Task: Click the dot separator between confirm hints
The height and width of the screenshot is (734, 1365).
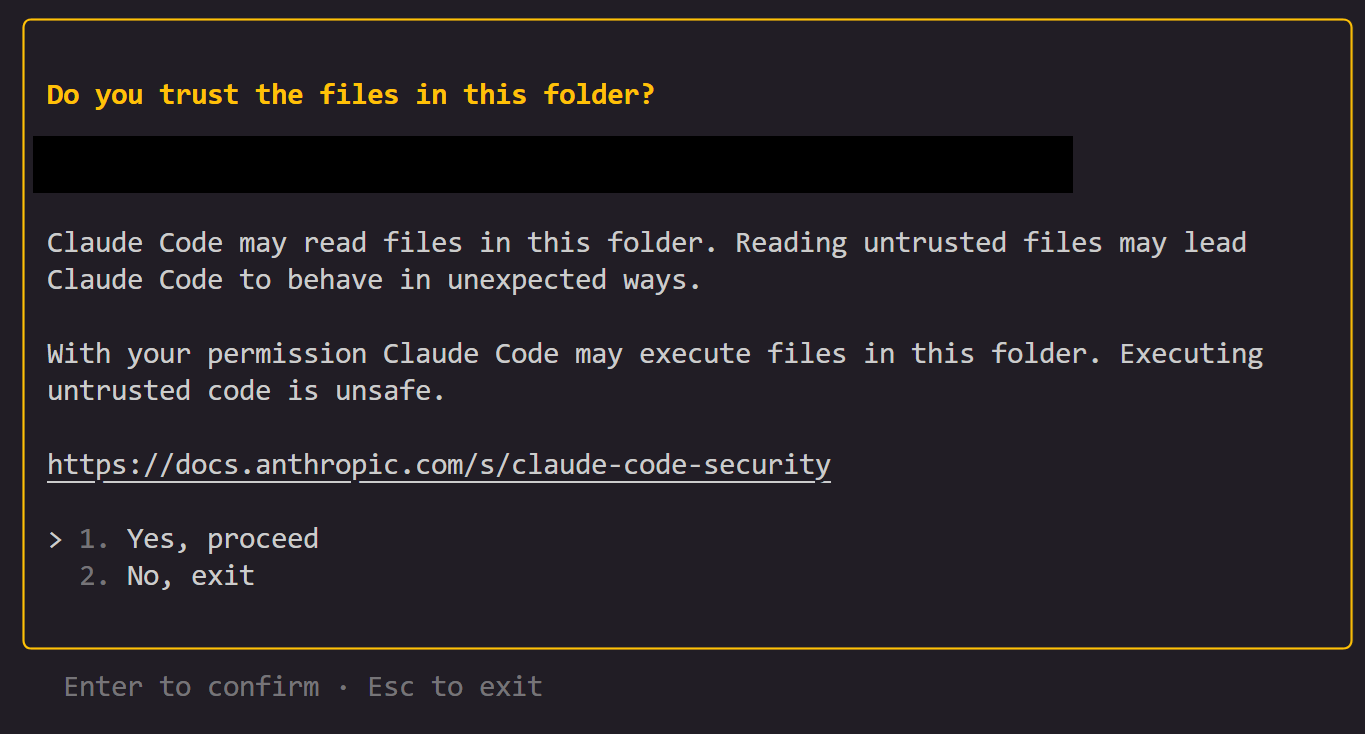Action: [343, 686]
